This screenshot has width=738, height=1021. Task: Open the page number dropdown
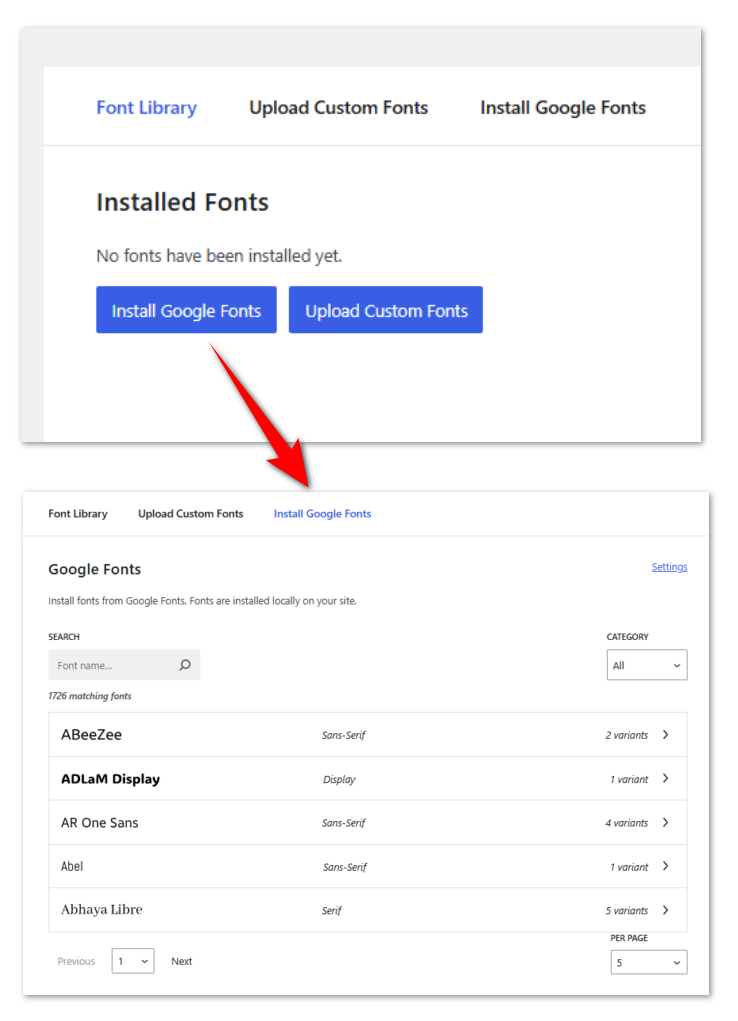(132, 961)
